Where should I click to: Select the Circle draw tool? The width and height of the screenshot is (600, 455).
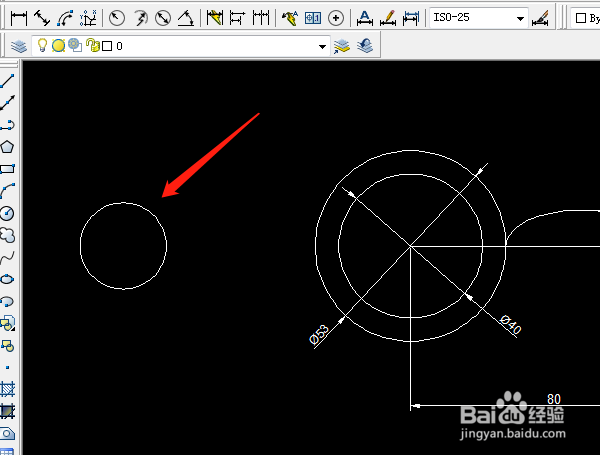pyautogui.click(x=8, y=213)
